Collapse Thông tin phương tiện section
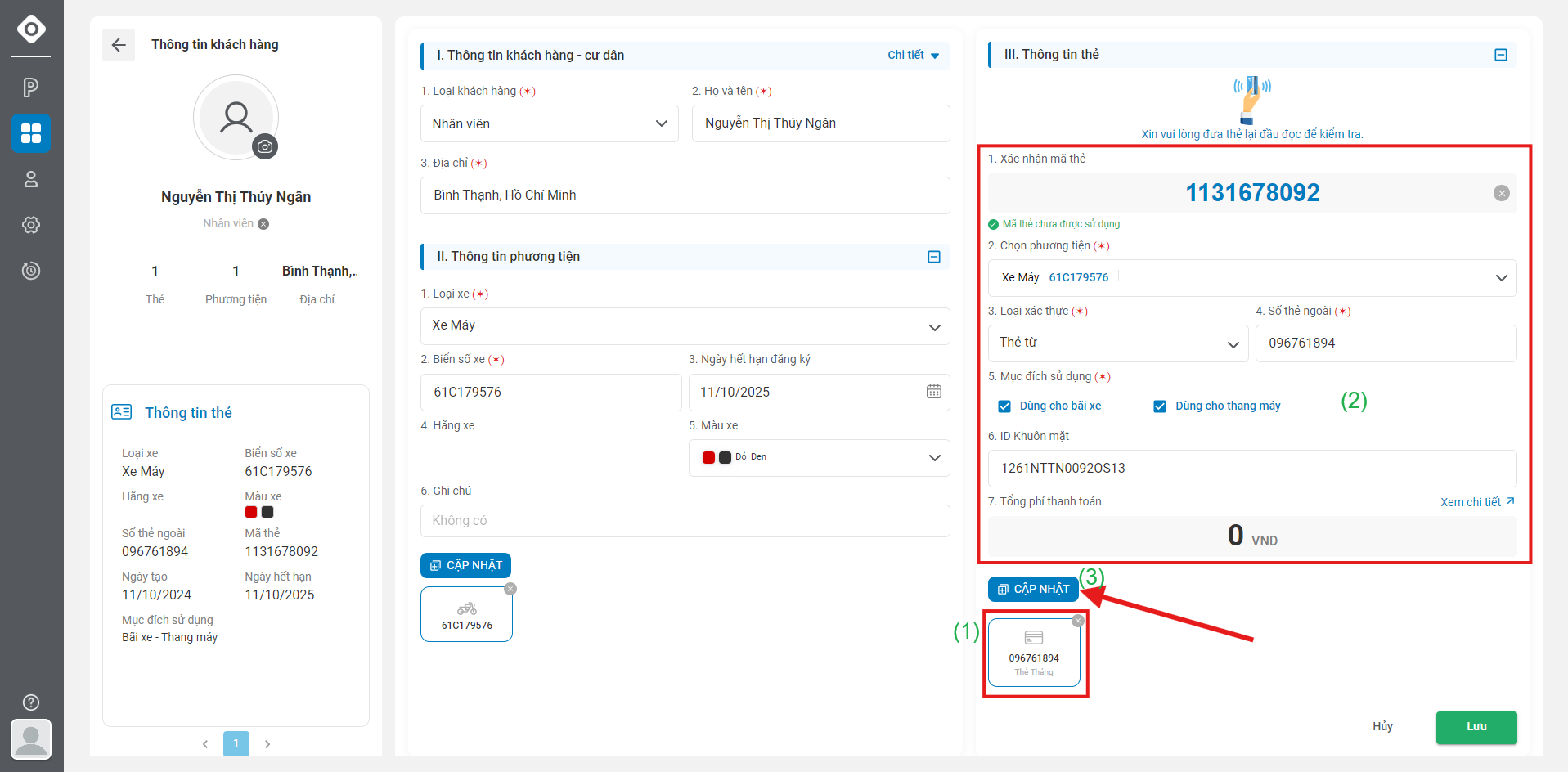This screenshot has height=772, width=1568. (934, 257)
